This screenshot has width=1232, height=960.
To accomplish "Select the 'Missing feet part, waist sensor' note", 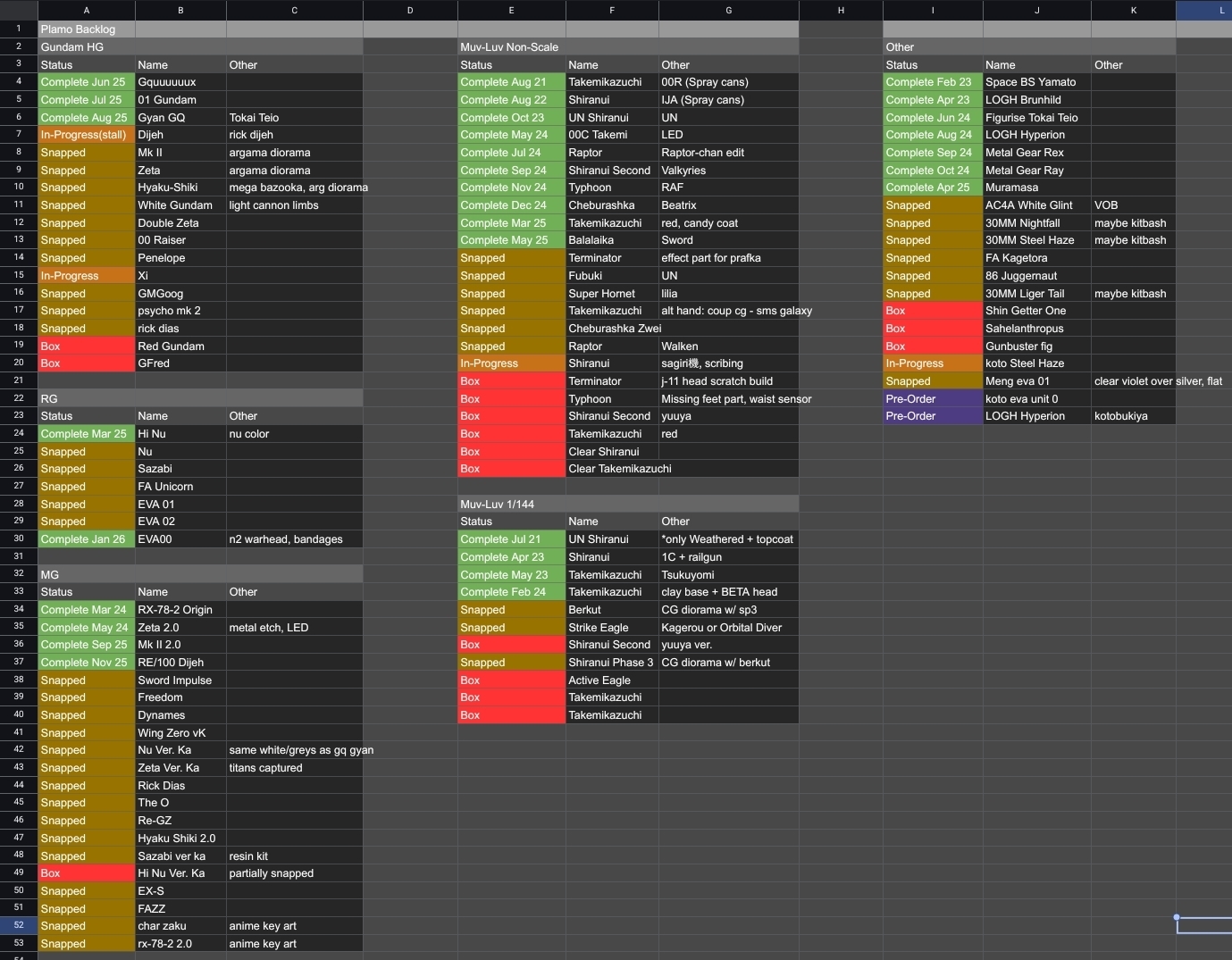I will point(736,398).
